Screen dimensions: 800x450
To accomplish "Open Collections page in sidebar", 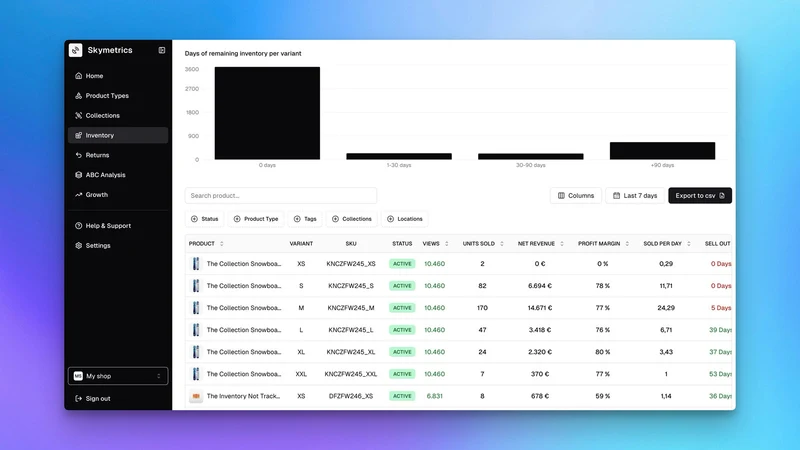I will click(118, 115).
